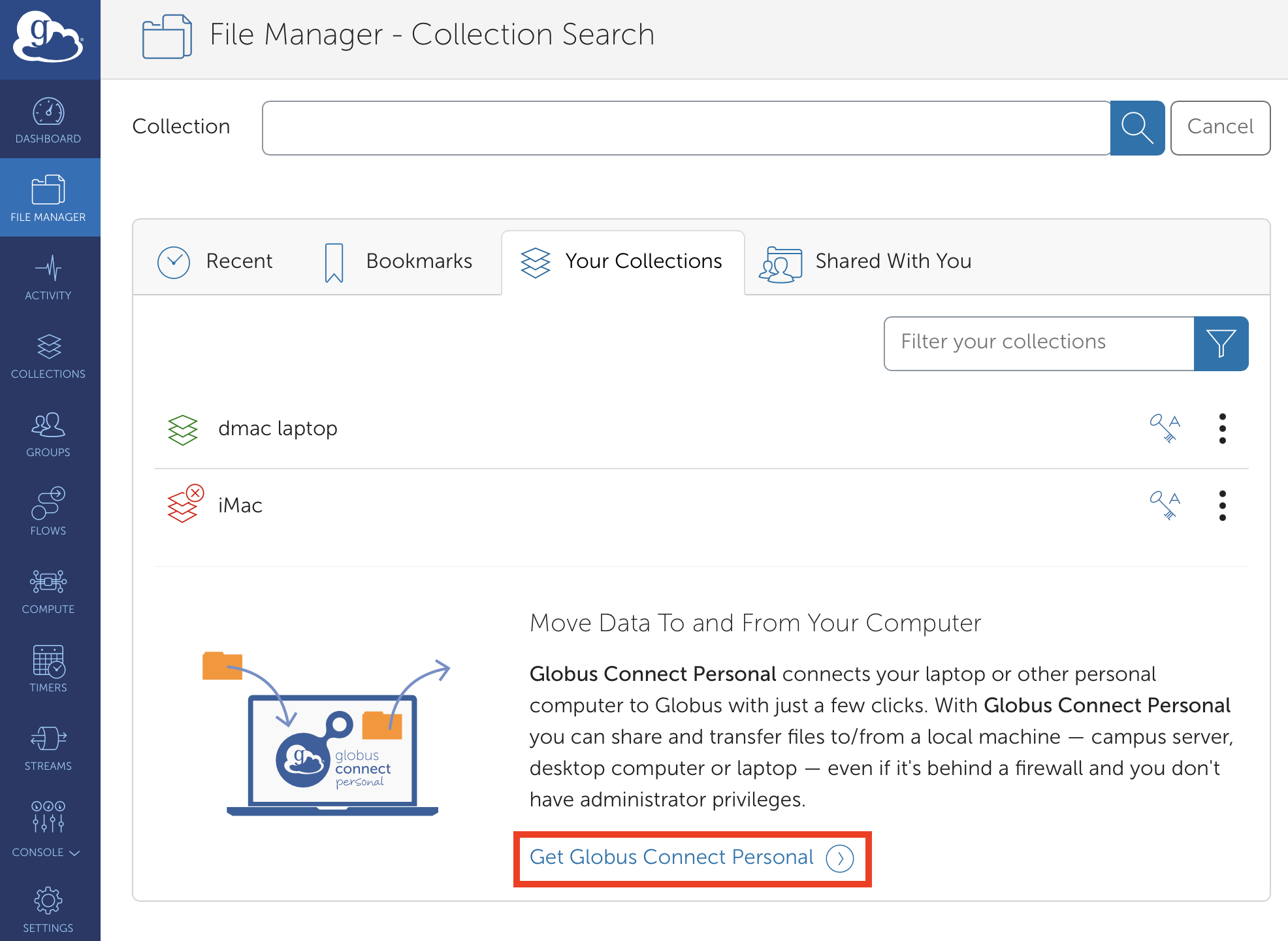1288x941 pixels.
Task: Click the blue search magnifier button
Action: (x=1136, y=127)
